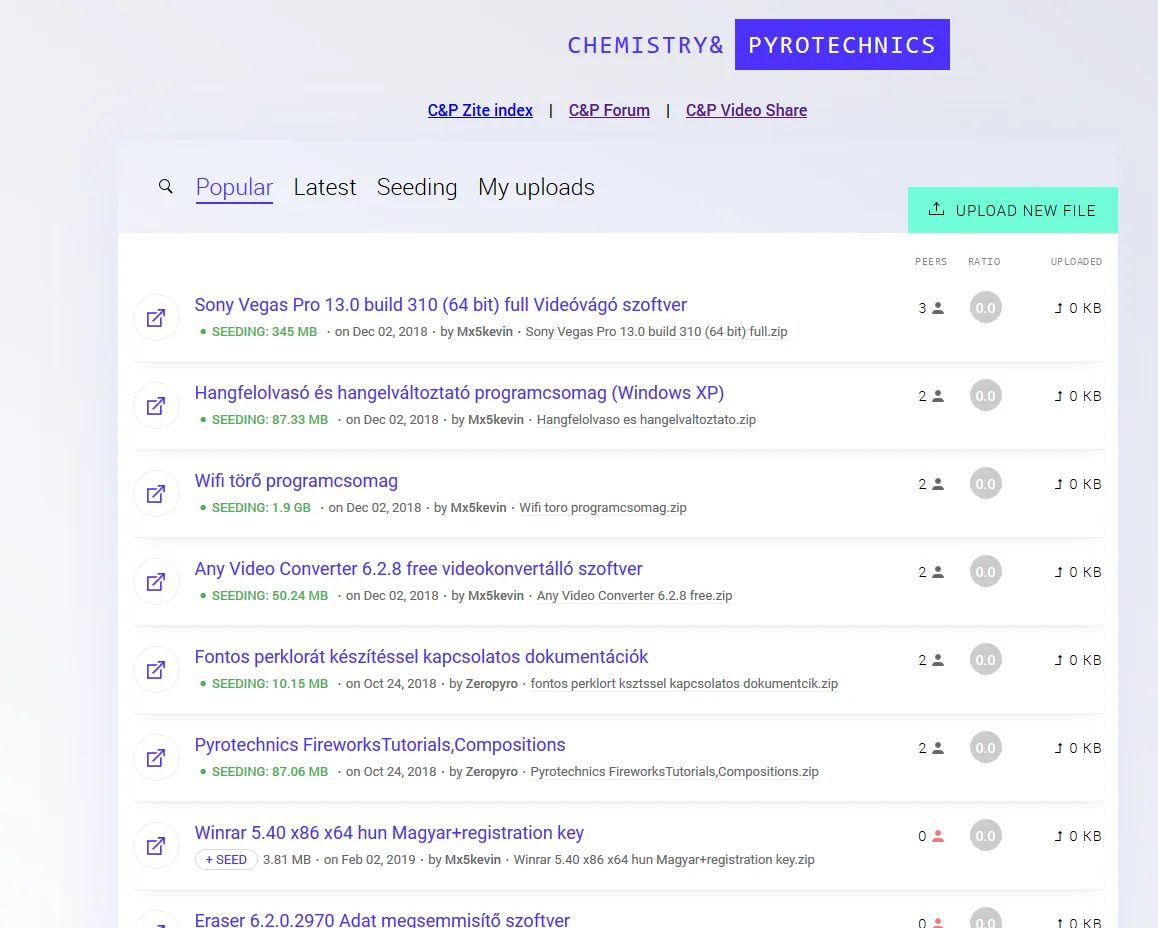Open external link icon for Hangfelolvasó programcsomag

click(x=156, y=406)
